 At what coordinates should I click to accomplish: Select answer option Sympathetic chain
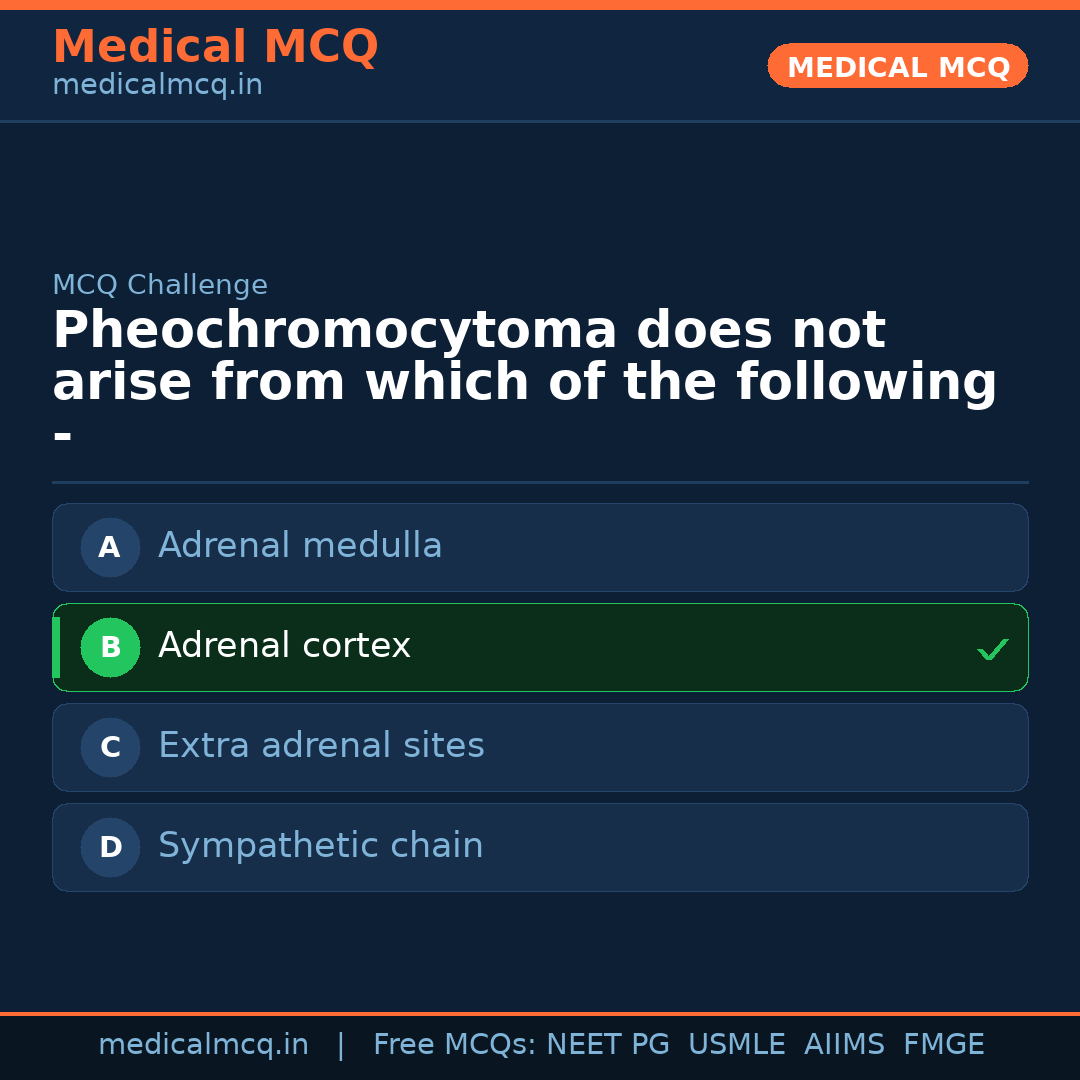point(540,847)
